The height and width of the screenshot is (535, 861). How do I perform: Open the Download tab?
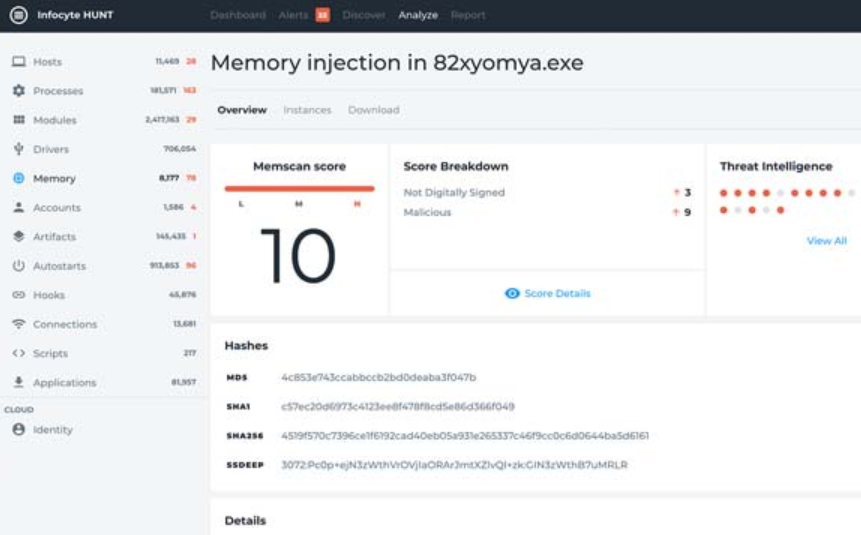(373, 110)
